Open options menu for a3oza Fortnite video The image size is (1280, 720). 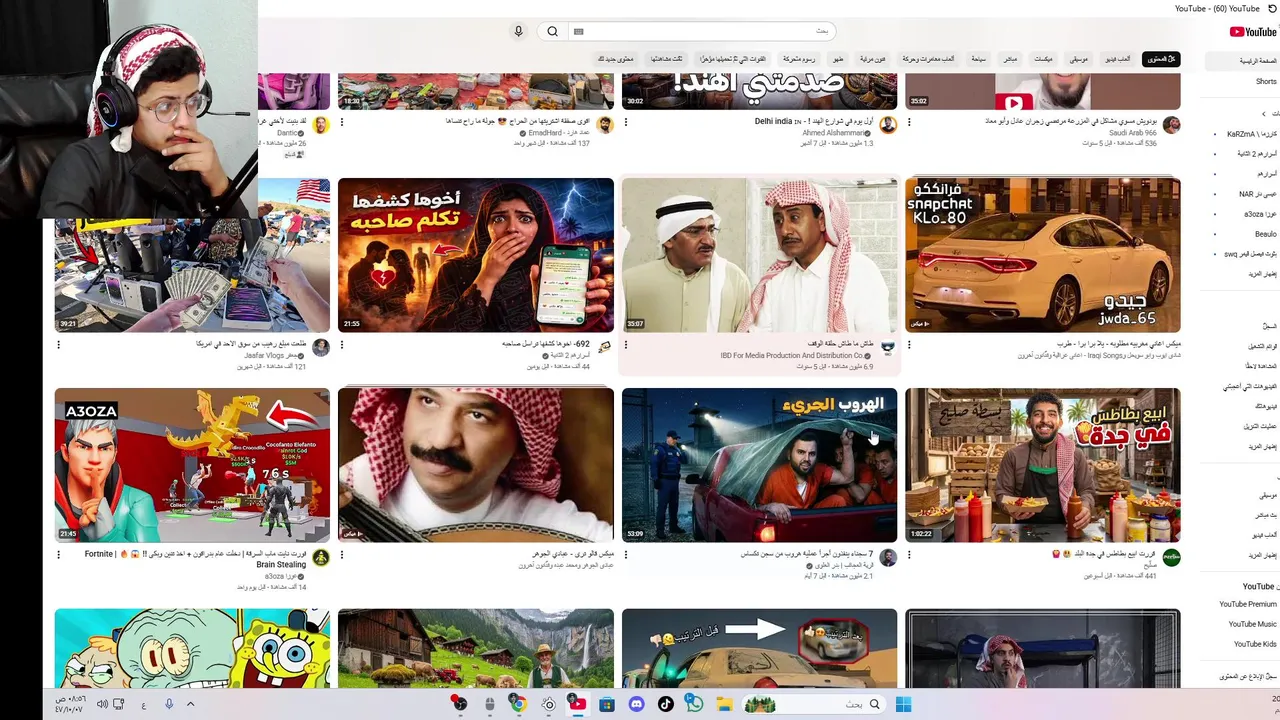click(58, 555)
